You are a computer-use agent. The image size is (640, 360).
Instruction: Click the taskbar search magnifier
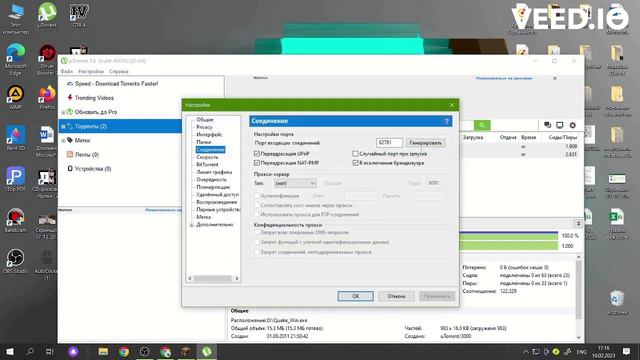pyautogui.click(x=30, y=351)
